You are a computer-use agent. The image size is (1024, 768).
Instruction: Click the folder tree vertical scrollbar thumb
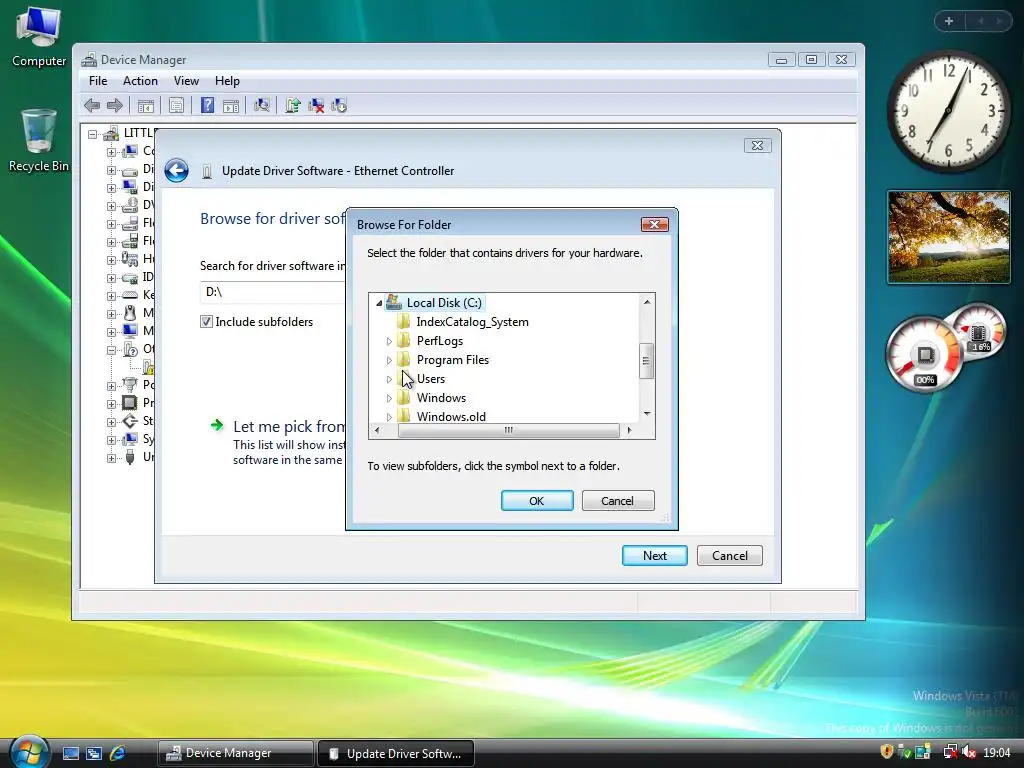(x=647, y=360)
